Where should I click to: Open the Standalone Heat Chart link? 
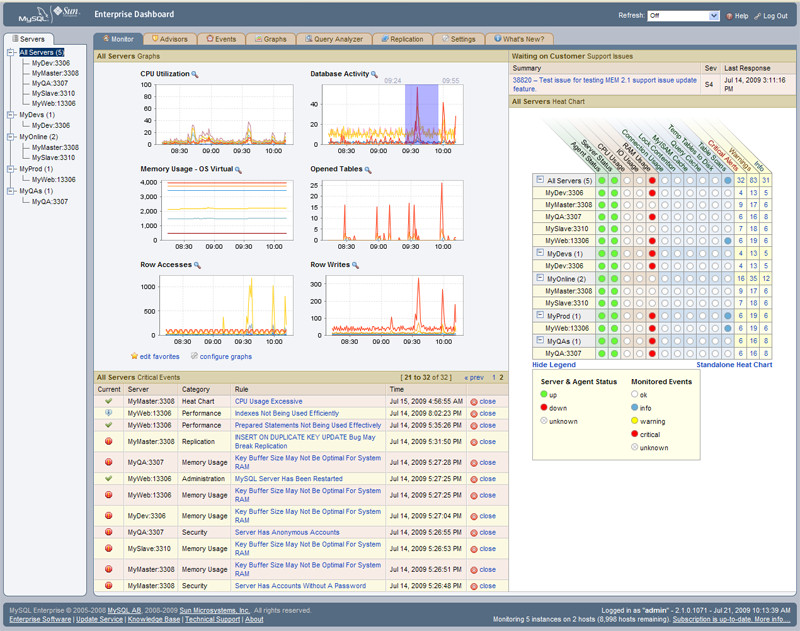click(x=734, y=365)
